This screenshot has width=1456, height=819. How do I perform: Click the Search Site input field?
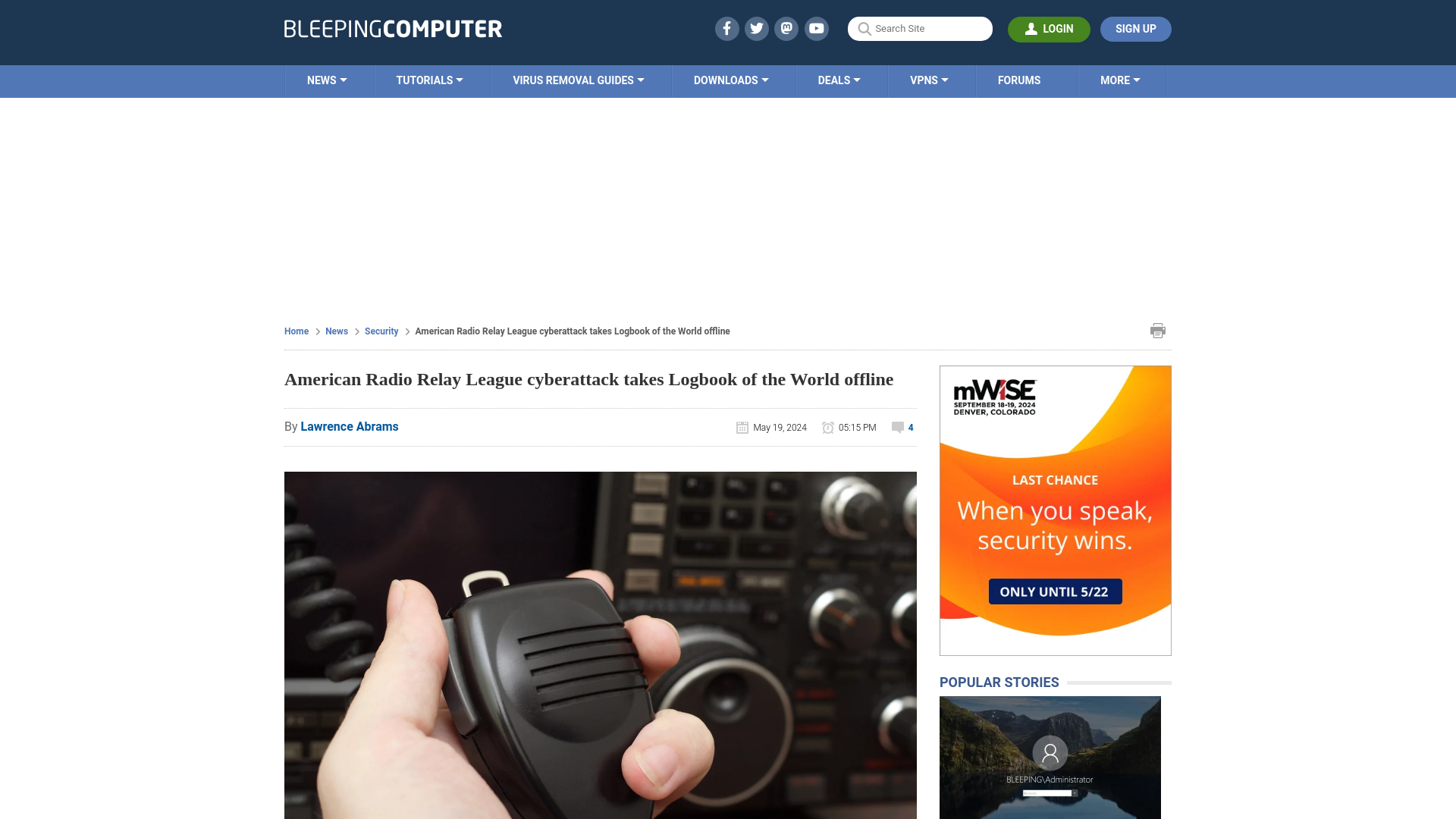click(919, 28)
